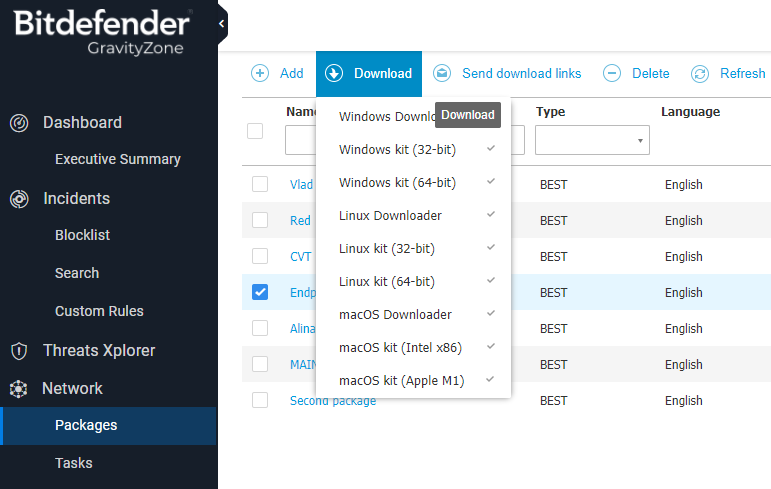Click the Threats Xplorer shield icon
The width and height of the screenshot is (771, 489).
[x=19, y=351]
